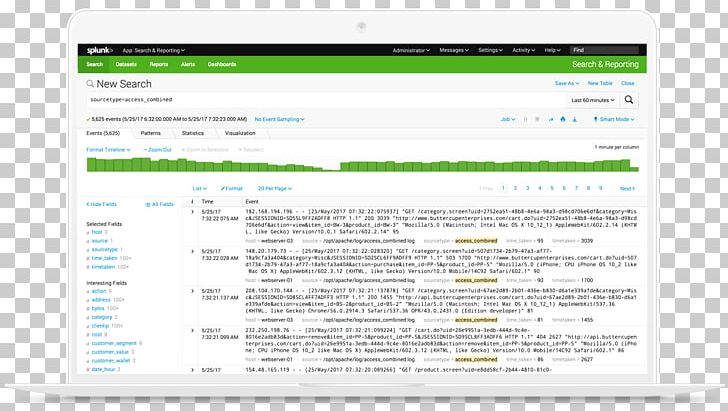
Task: Click the magnifier search button
Action: (x=628, y=100)
